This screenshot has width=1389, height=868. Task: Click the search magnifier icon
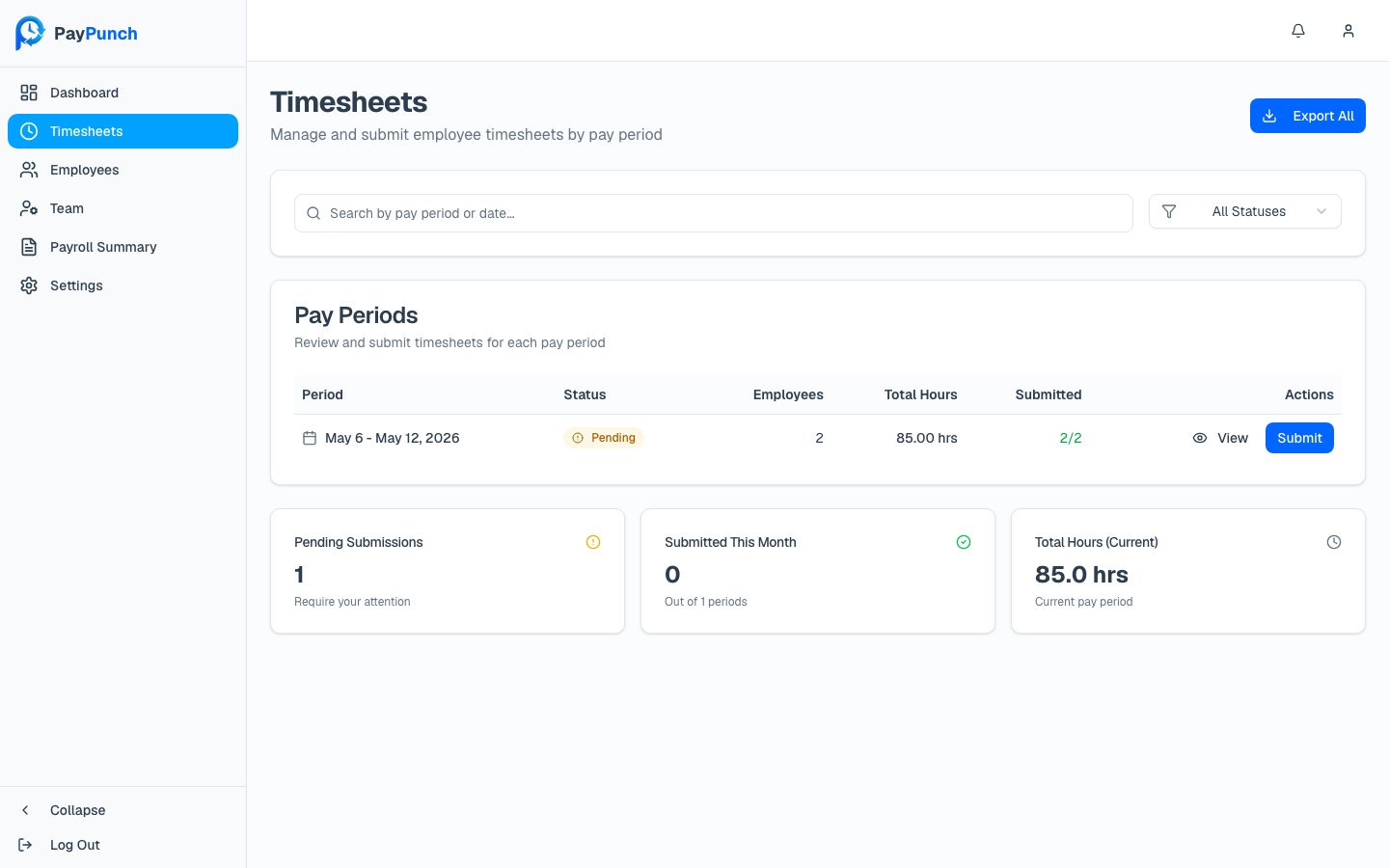coord(313,213)
